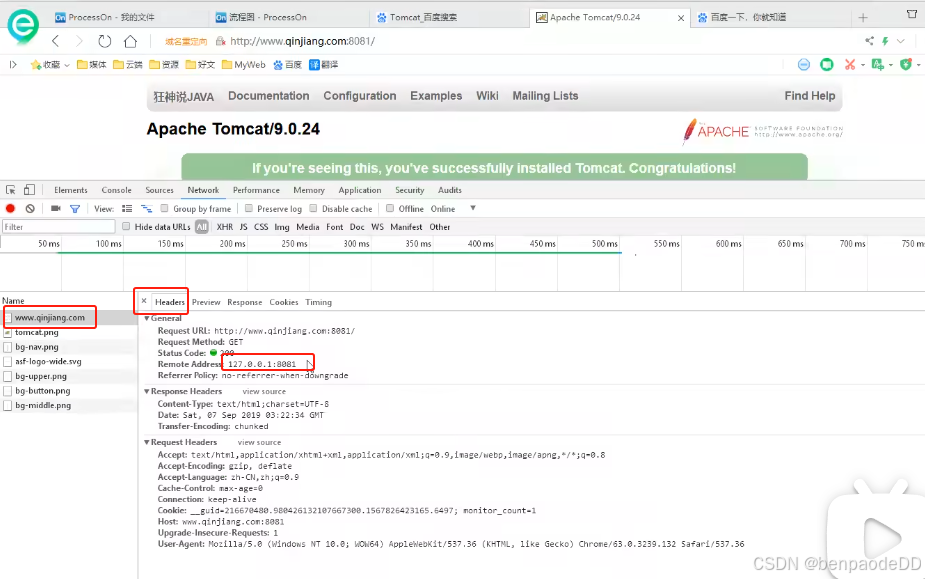
Task: Filter requests by XHR
Action: click(x=225, y=227)
